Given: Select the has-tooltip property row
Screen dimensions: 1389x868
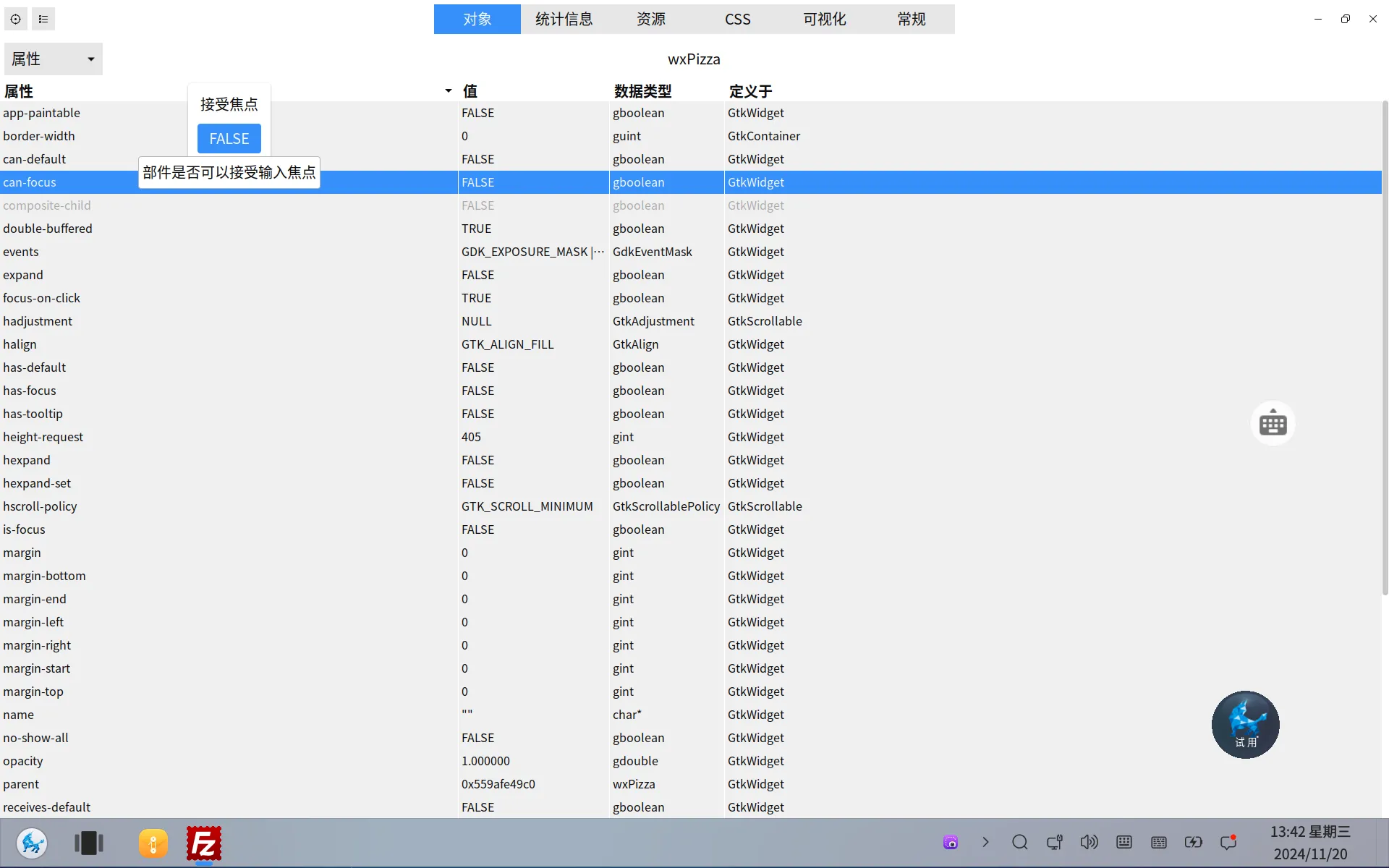Looking at the screenshot, I should coord(691,414).
